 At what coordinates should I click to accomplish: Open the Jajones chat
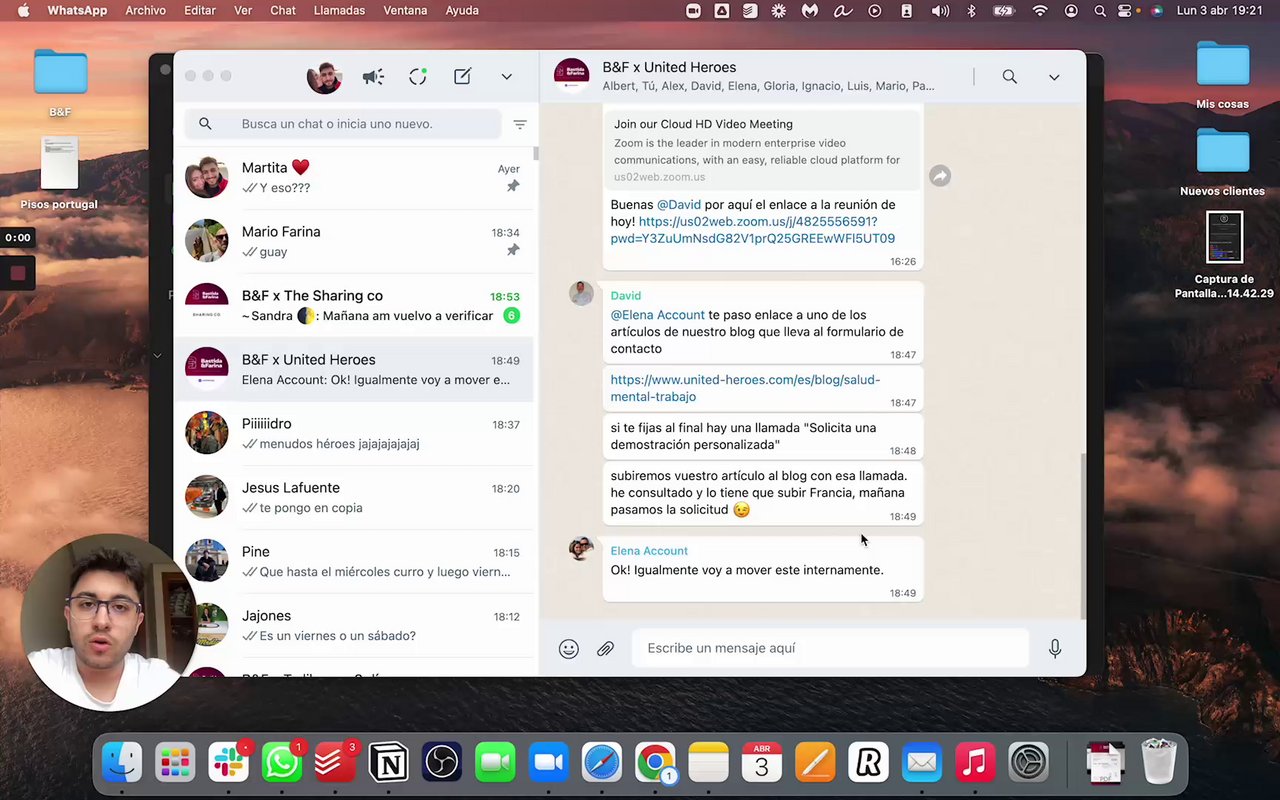355,626
